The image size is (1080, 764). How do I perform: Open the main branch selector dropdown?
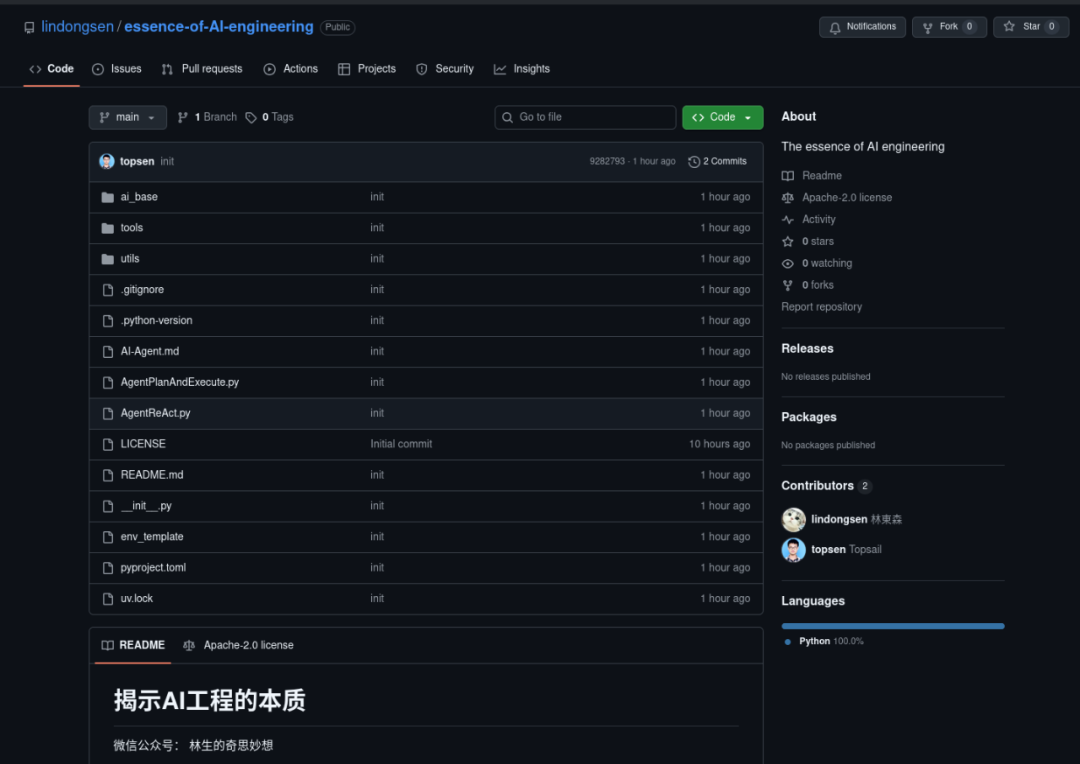127,117
